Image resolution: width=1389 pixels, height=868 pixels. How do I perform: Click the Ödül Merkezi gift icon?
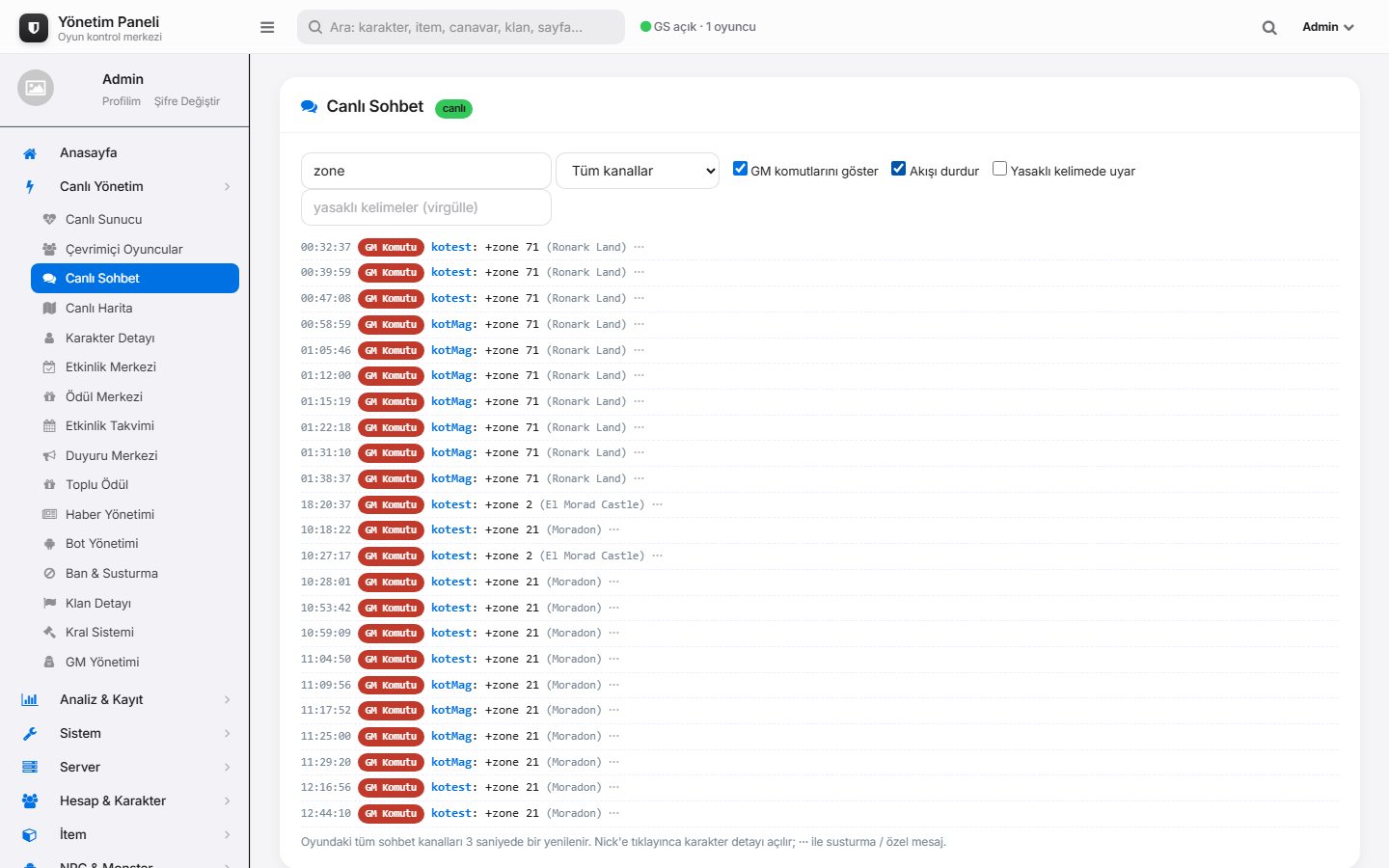point(49,396)
